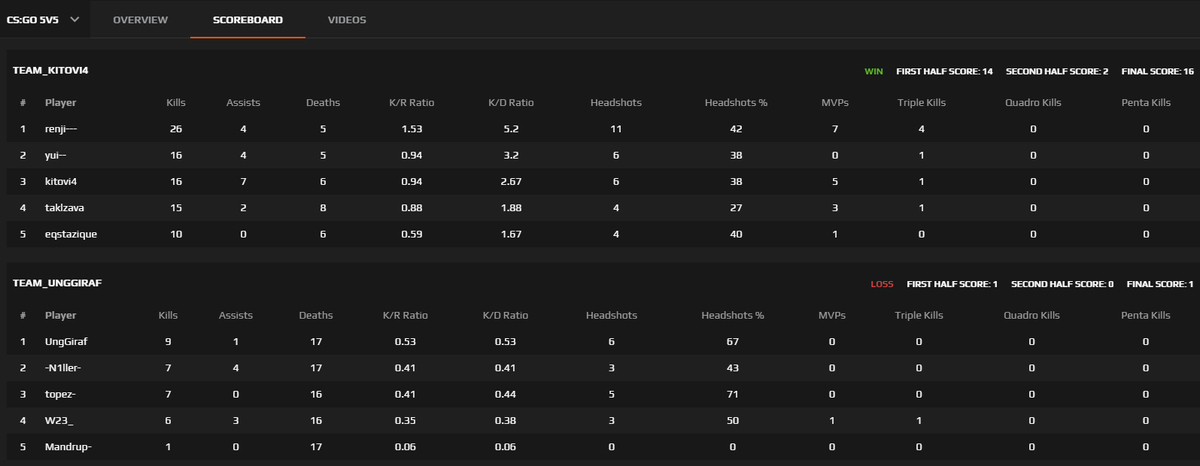Click FIRST HALF SCORE: 14 text
The image size is (1200, 466).
tap(944, 72)
